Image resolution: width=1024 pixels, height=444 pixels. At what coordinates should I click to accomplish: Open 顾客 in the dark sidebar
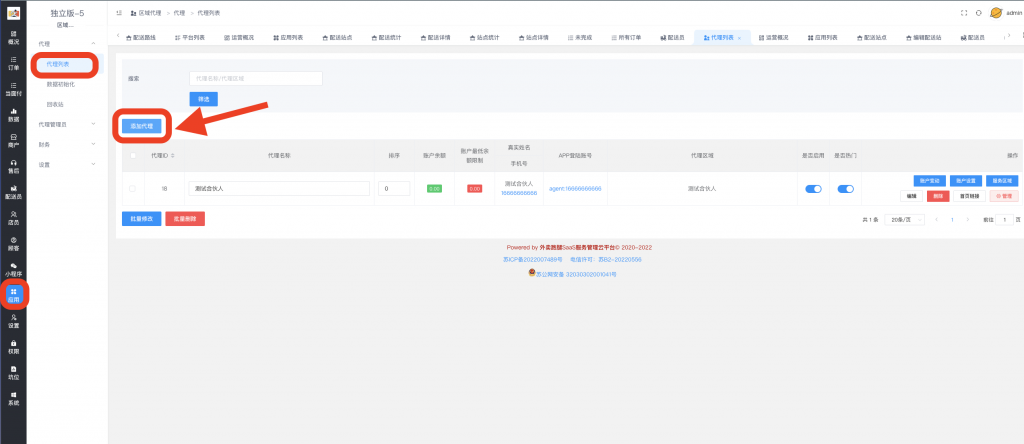[x=13, y=244]
